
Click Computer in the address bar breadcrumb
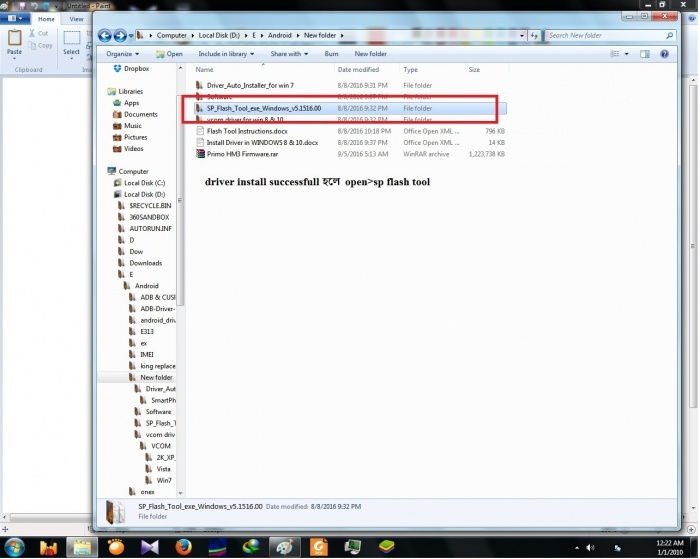click(171, 35)
